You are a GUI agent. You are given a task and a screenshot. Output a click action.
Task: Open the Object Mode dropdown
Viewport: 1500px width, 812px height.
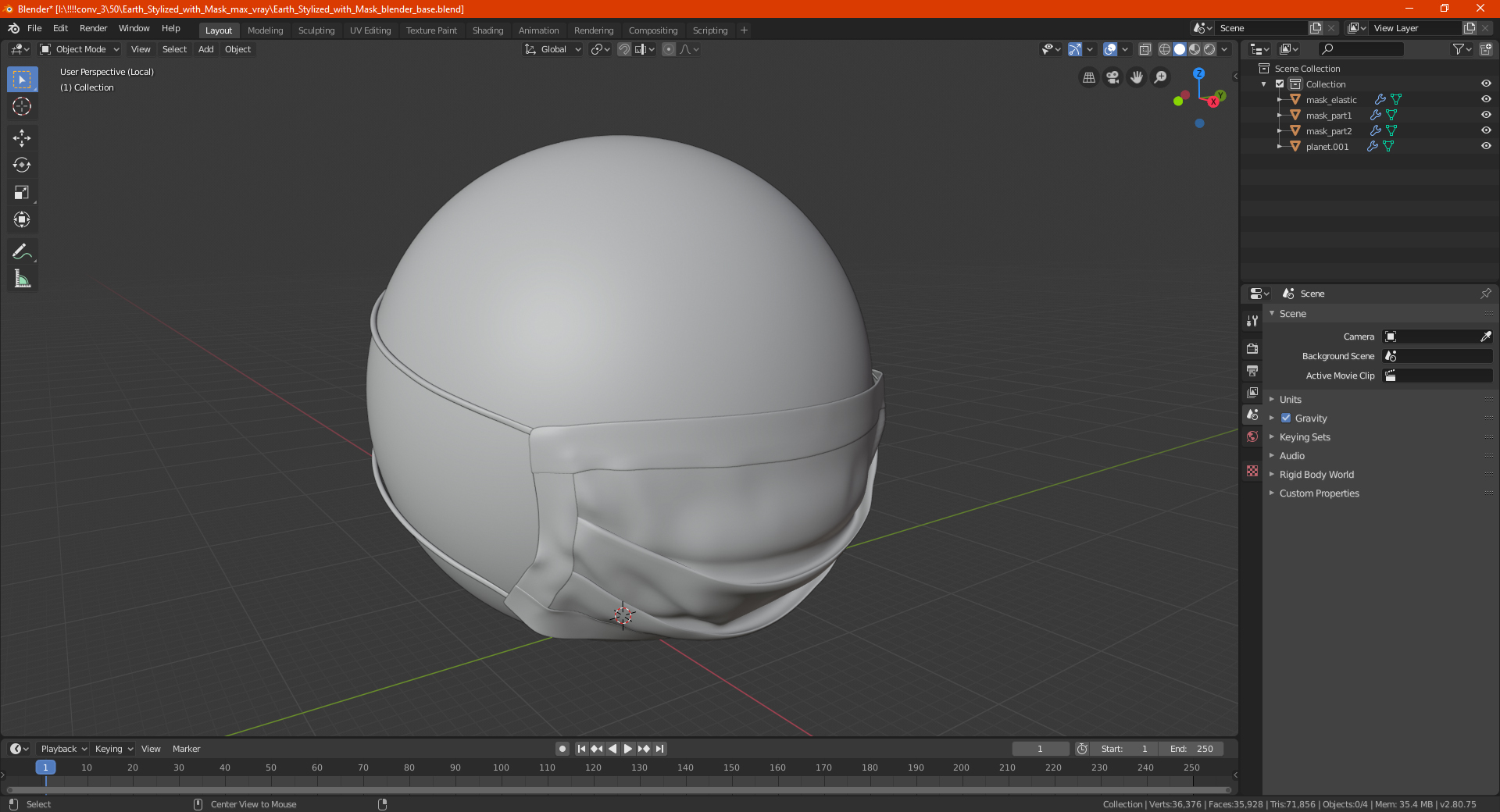(x=80, y=49)
